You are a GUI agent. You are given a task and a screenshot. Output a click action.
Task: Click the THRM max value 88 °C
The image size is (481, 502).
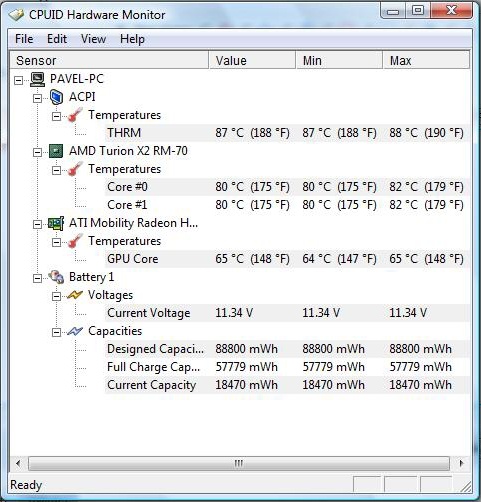coord(426,133)
